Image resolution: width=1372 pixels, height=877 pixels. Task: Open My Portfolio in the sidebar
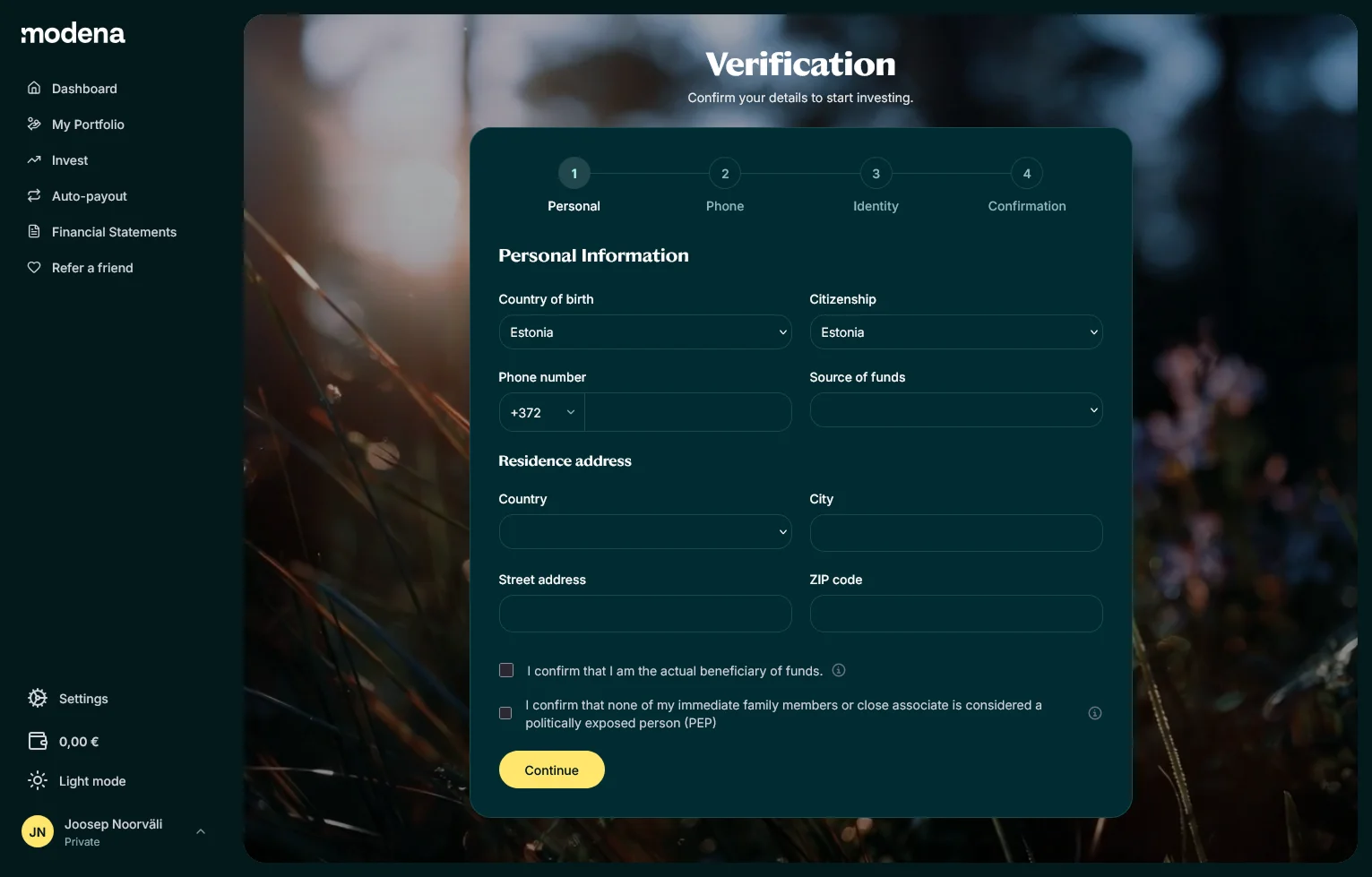tap(88, 125)
